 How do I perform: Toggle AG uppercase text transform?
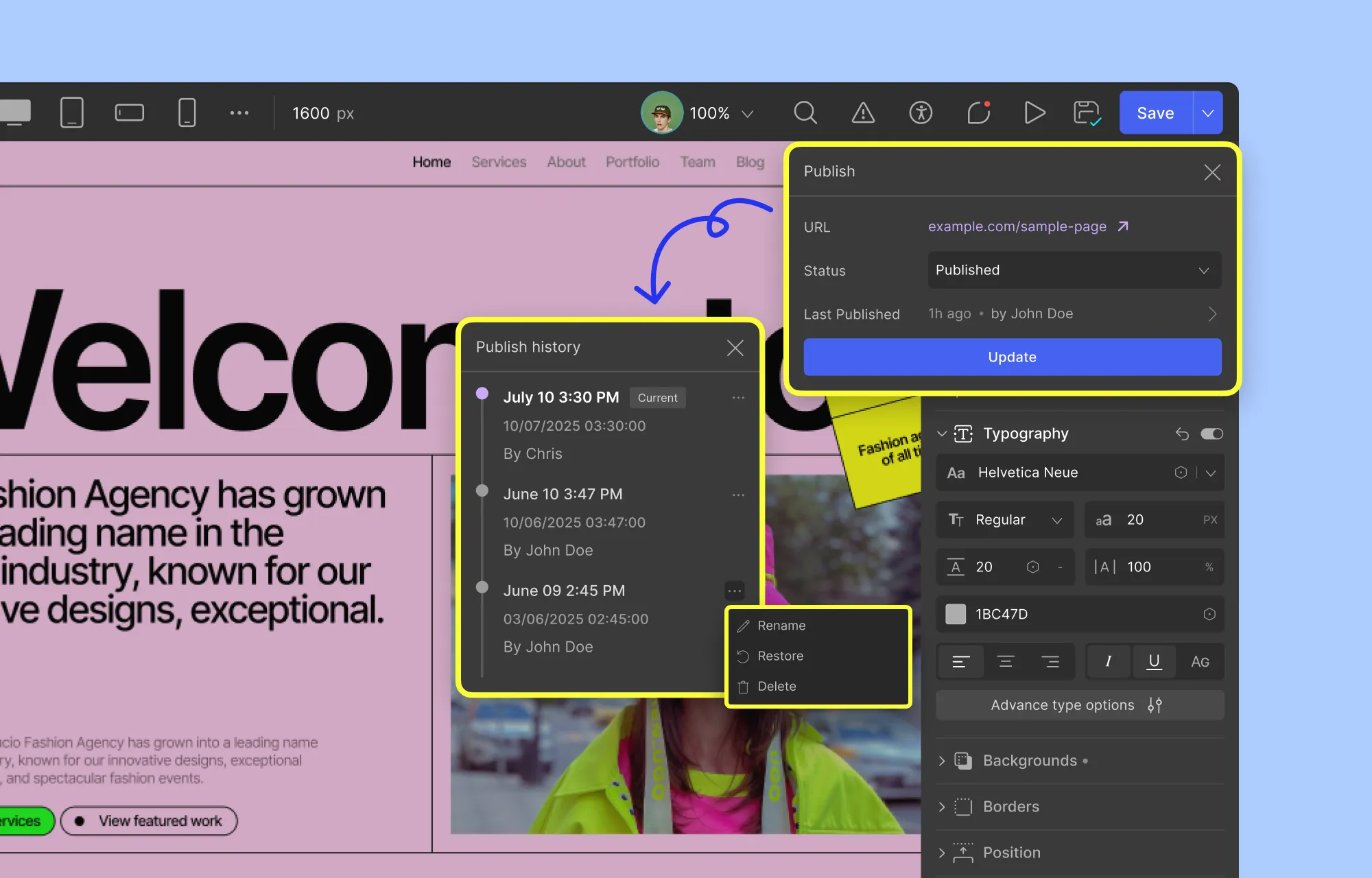pyautogui.click(x=1200, y=662)
